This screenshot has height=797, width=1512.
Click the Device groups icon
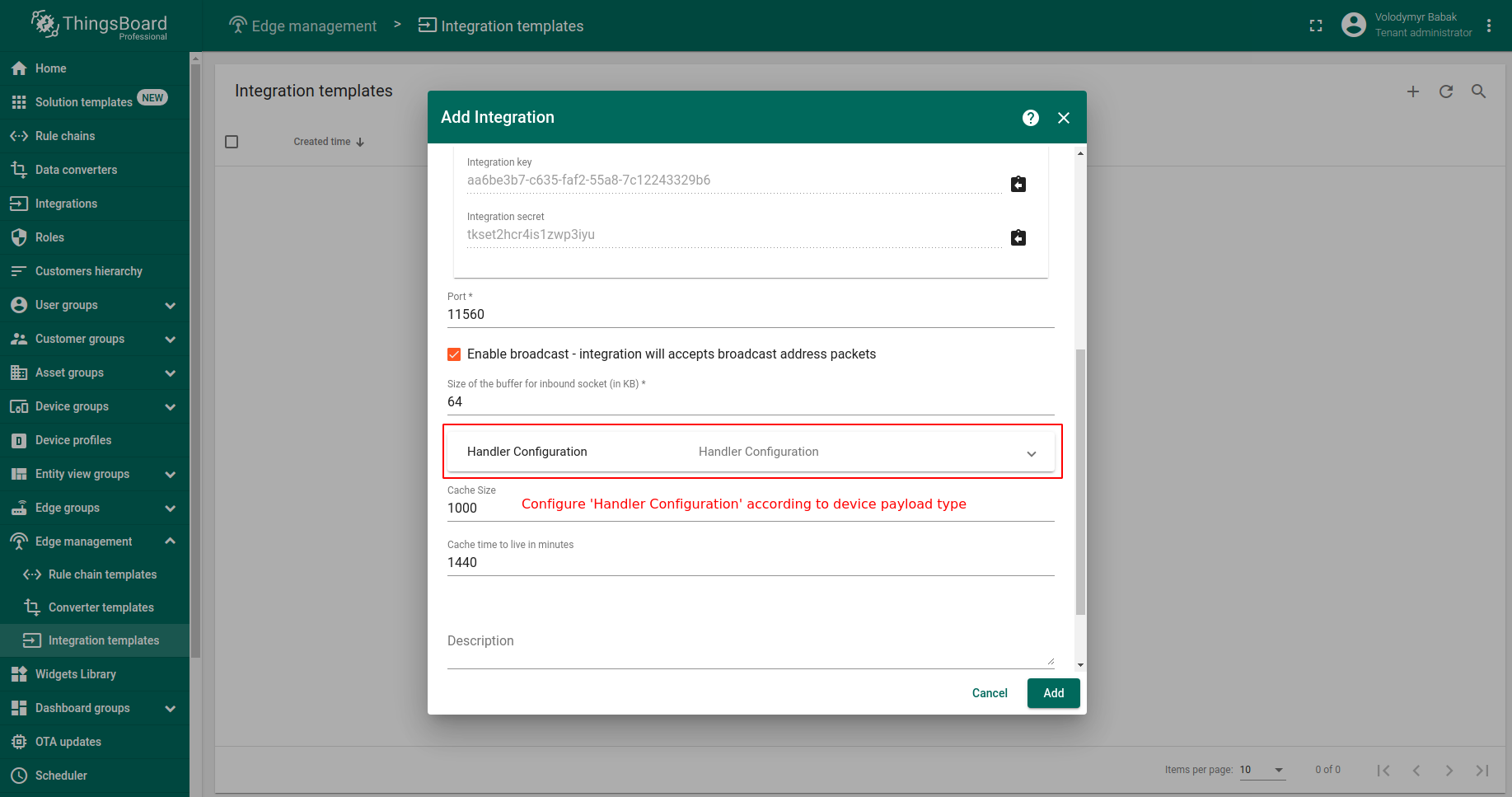click(x=19, y=406)
